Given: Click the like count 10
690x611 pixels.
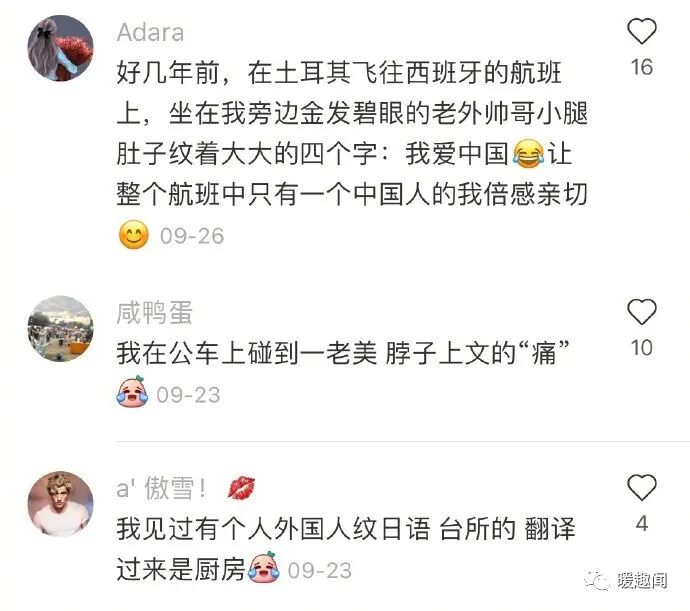Looking at the screenshot, I should tap(642, 348).
